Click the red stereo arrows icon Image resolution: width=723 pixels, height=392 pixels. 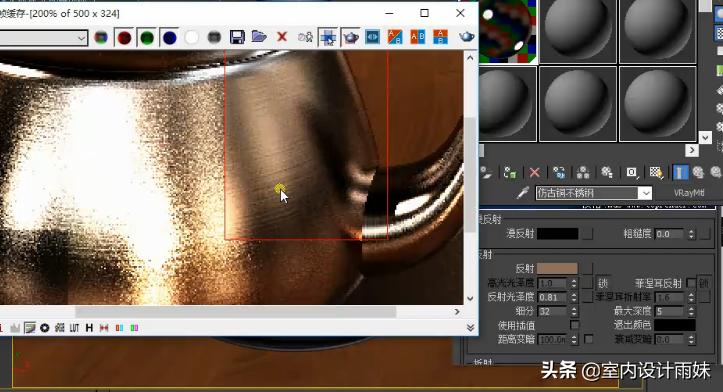click(x=104, y=328)
